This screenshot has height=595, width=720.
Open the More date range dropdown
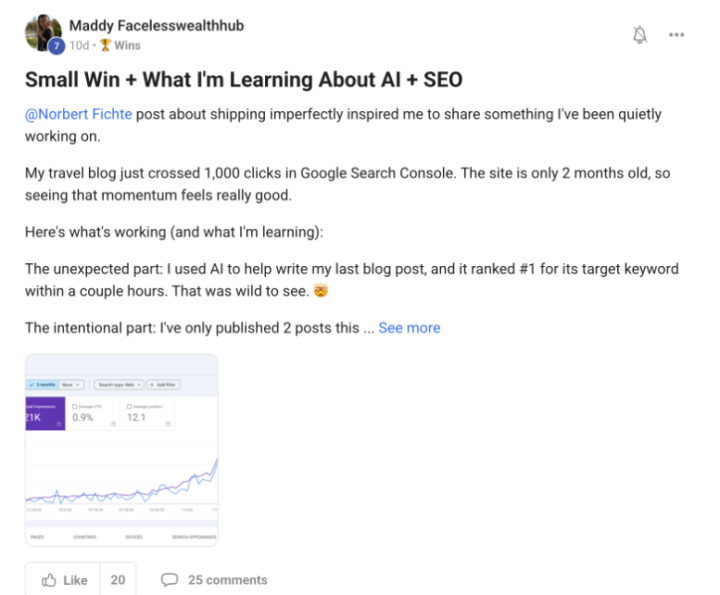click(x=71, y=383)
